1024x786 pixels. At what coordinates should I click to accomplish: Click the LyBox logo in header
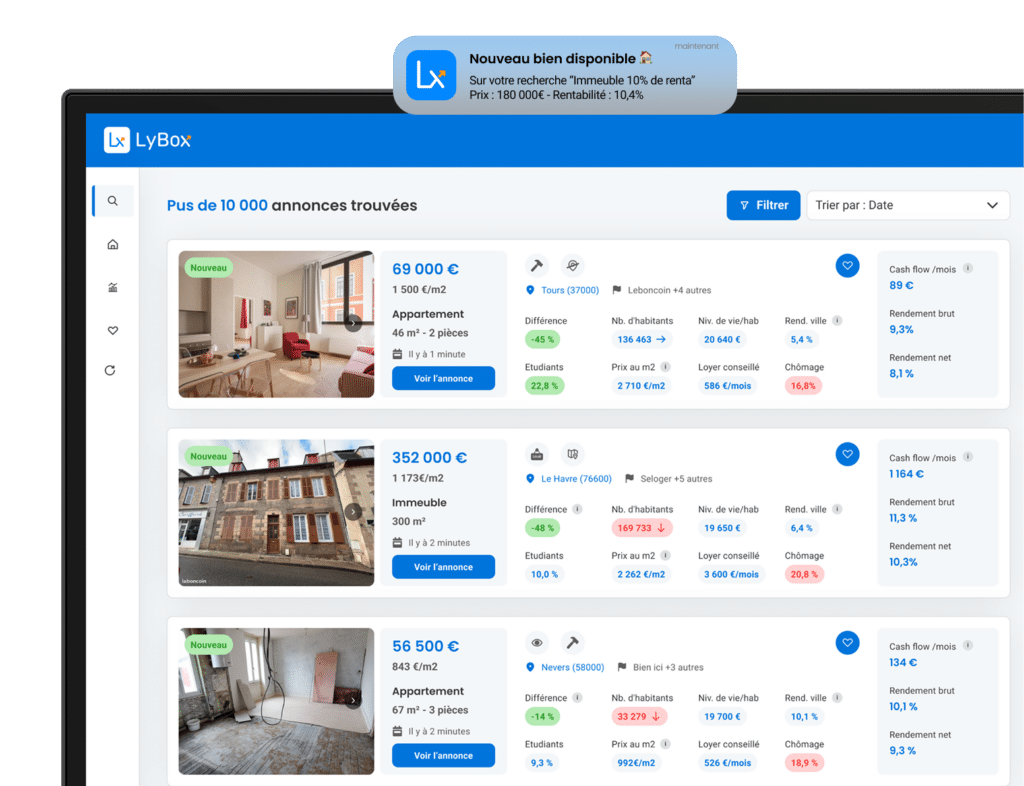point(148,140)
